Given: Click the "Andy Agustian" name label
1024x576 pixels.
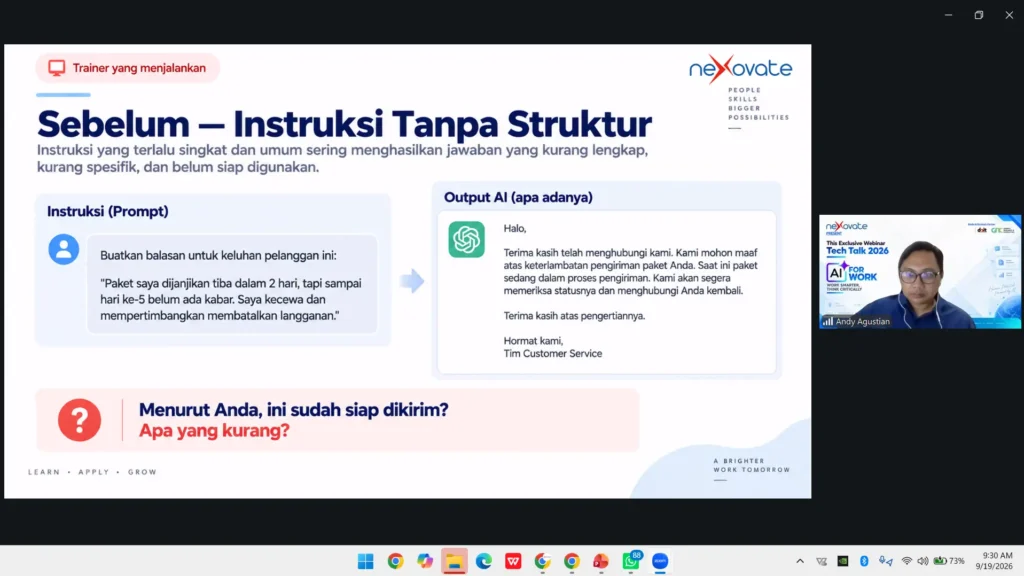Looking at the screenshot, I should coord(862,321).
